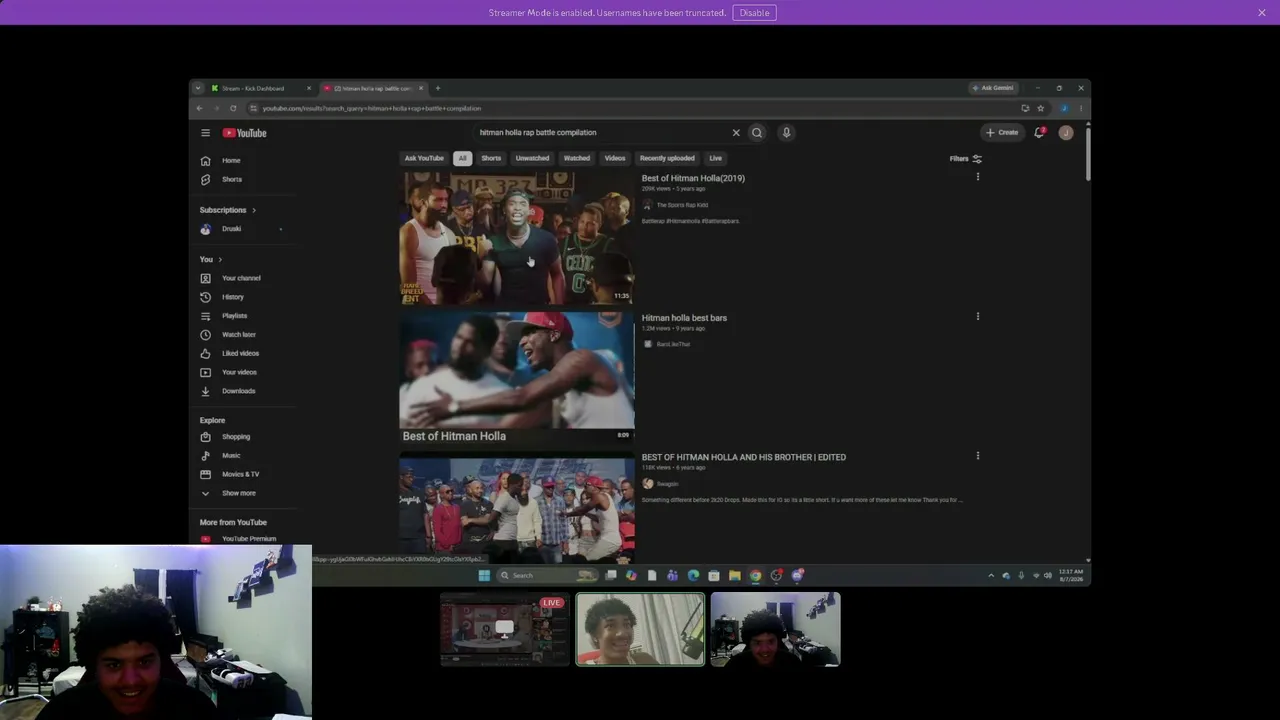Open a new browser tab
Viewport: 1280px width, 720px height.
[x=437, y=88]
